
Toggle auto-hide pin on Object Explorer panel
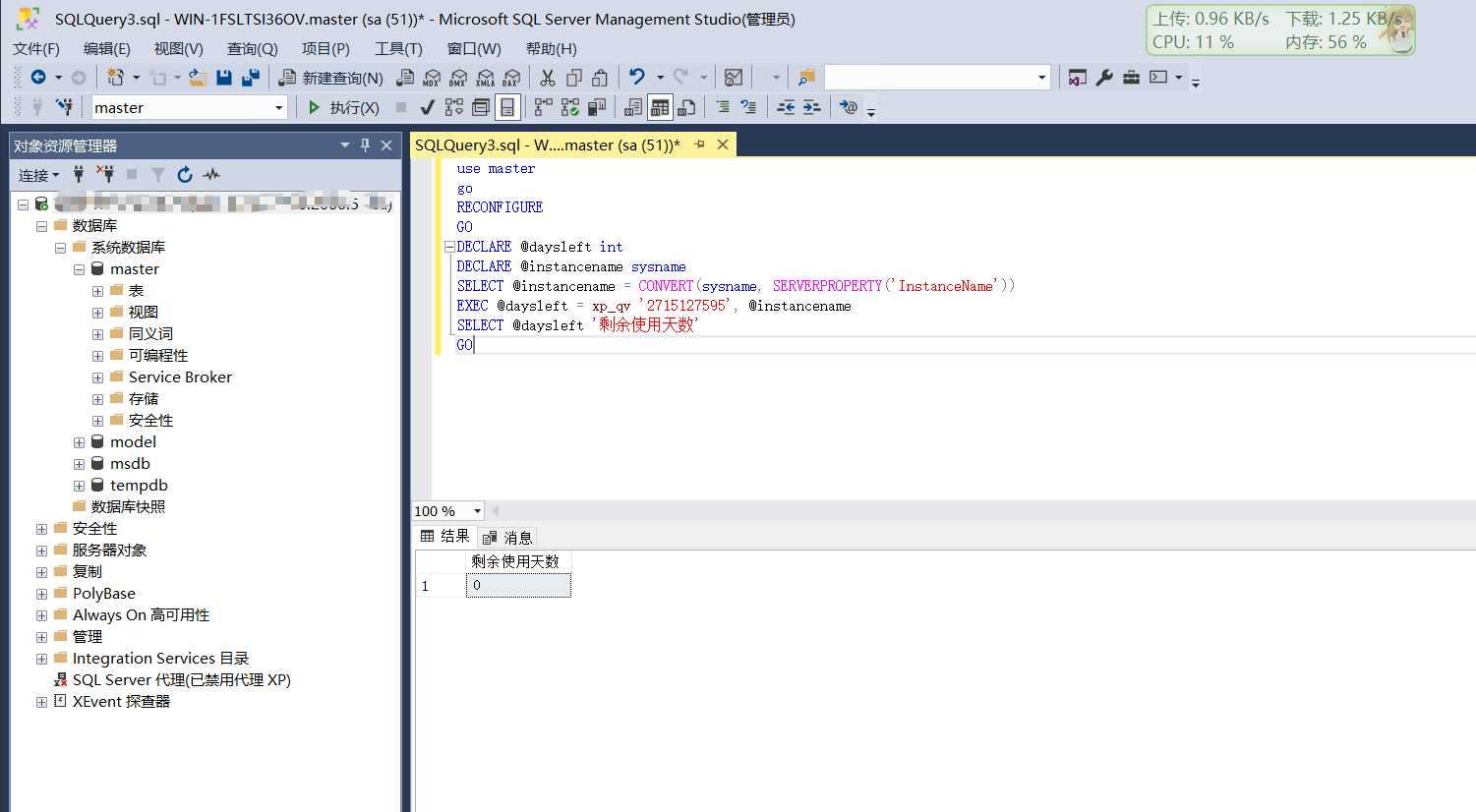tap(365, 145)
